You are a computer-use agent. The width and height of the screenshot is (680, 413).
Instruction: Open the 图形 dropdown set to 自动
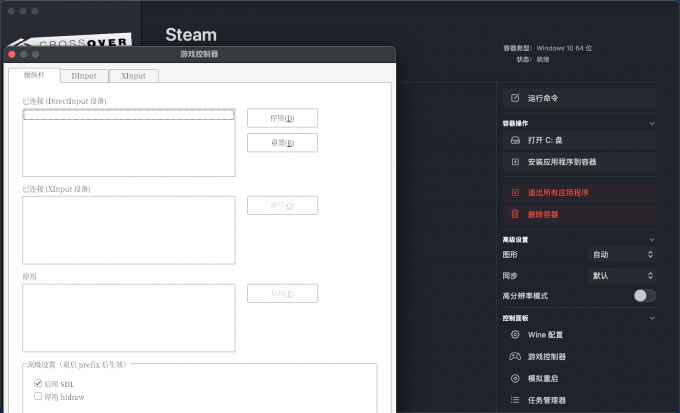[622, 254]
